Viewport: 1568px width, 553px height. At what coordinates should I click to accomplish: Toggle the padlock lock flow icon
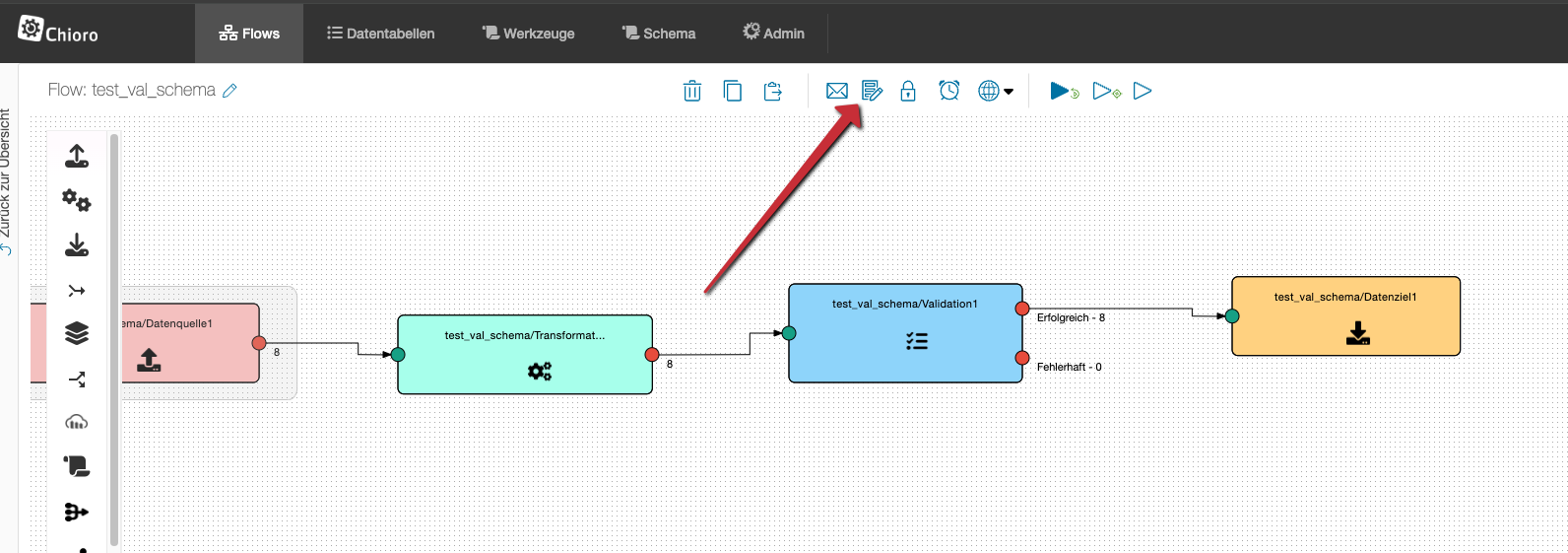click(908, 91)
